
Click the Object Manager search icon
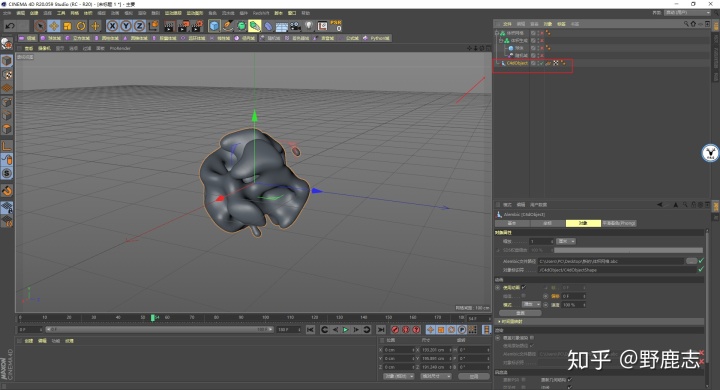click(x=686, y=24)
